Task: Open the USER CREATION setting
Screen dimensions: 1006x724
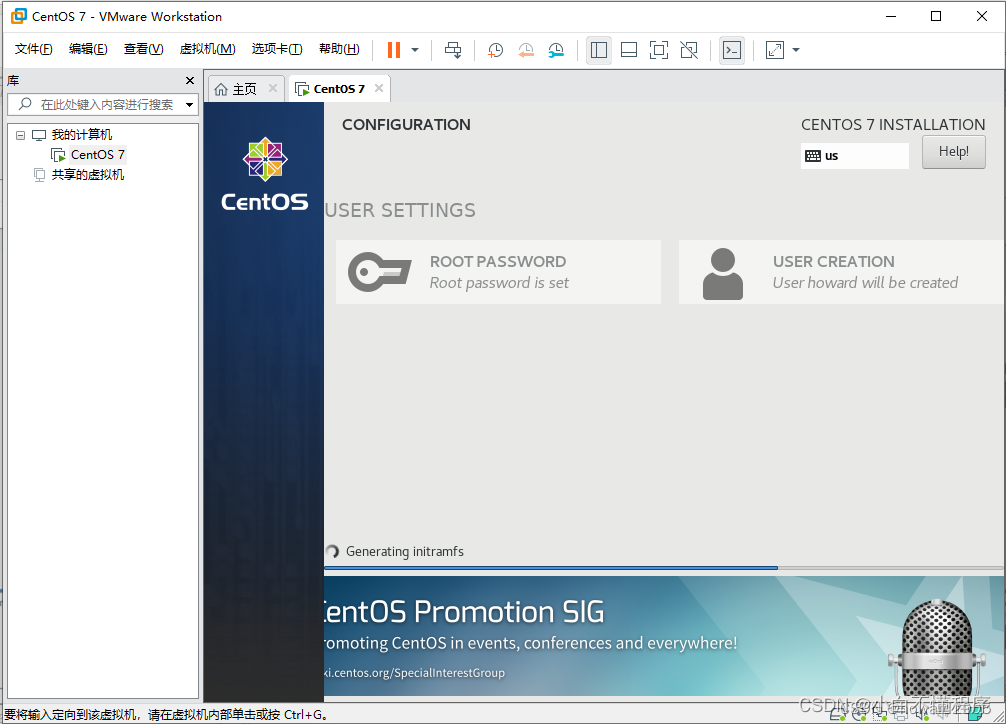Action: coord(842,272)
